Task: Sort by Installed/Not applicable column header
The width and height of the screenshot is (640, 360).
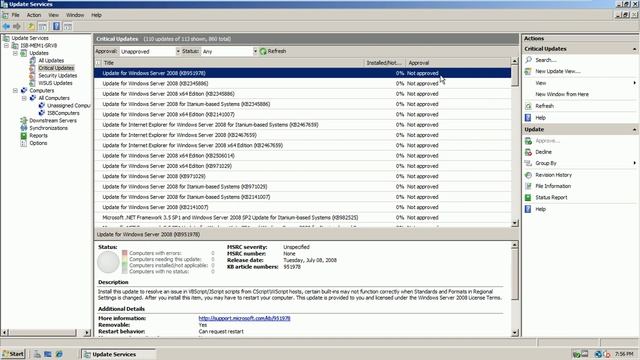Action: point(384,63)
